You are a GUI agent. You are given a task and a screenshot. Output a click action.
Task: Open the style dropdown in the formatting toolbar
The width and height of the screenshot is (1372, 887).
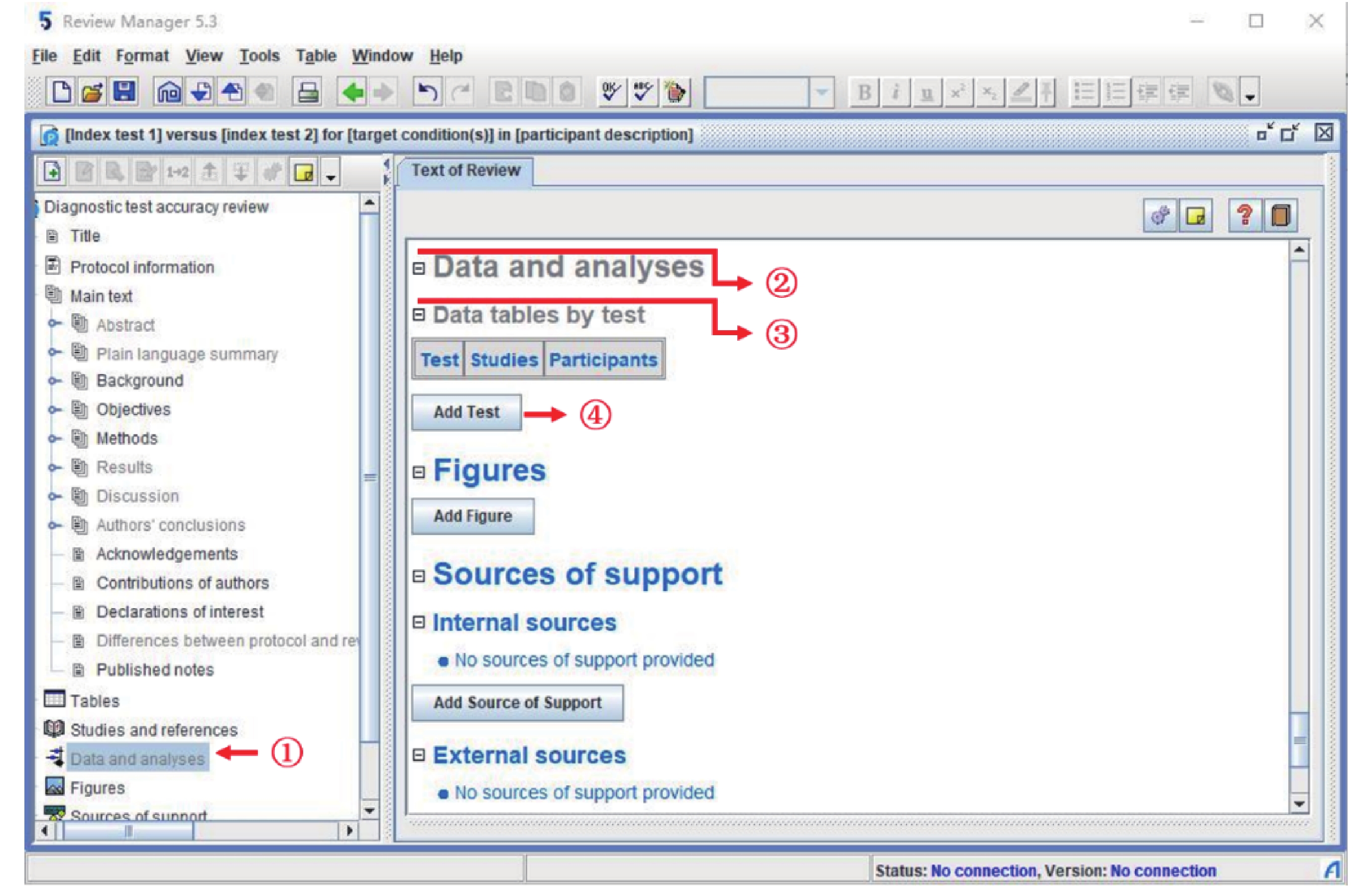tap(821, 92)
